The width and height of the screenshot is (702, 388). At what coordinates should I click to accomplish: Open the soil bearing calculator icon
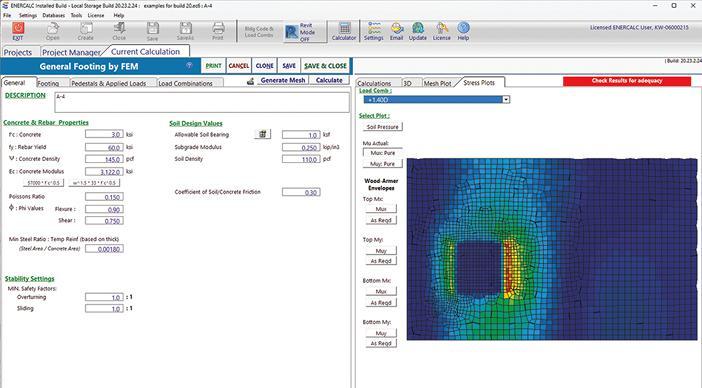[x=262, y=134]
